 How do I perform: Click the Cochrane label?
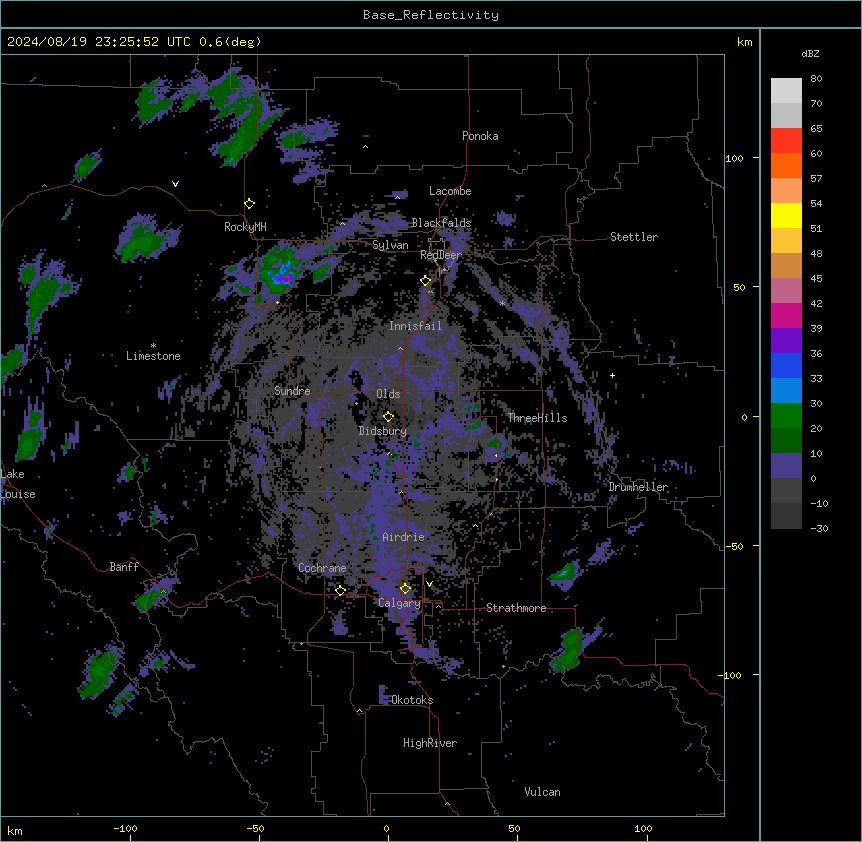tap(322, 568)
